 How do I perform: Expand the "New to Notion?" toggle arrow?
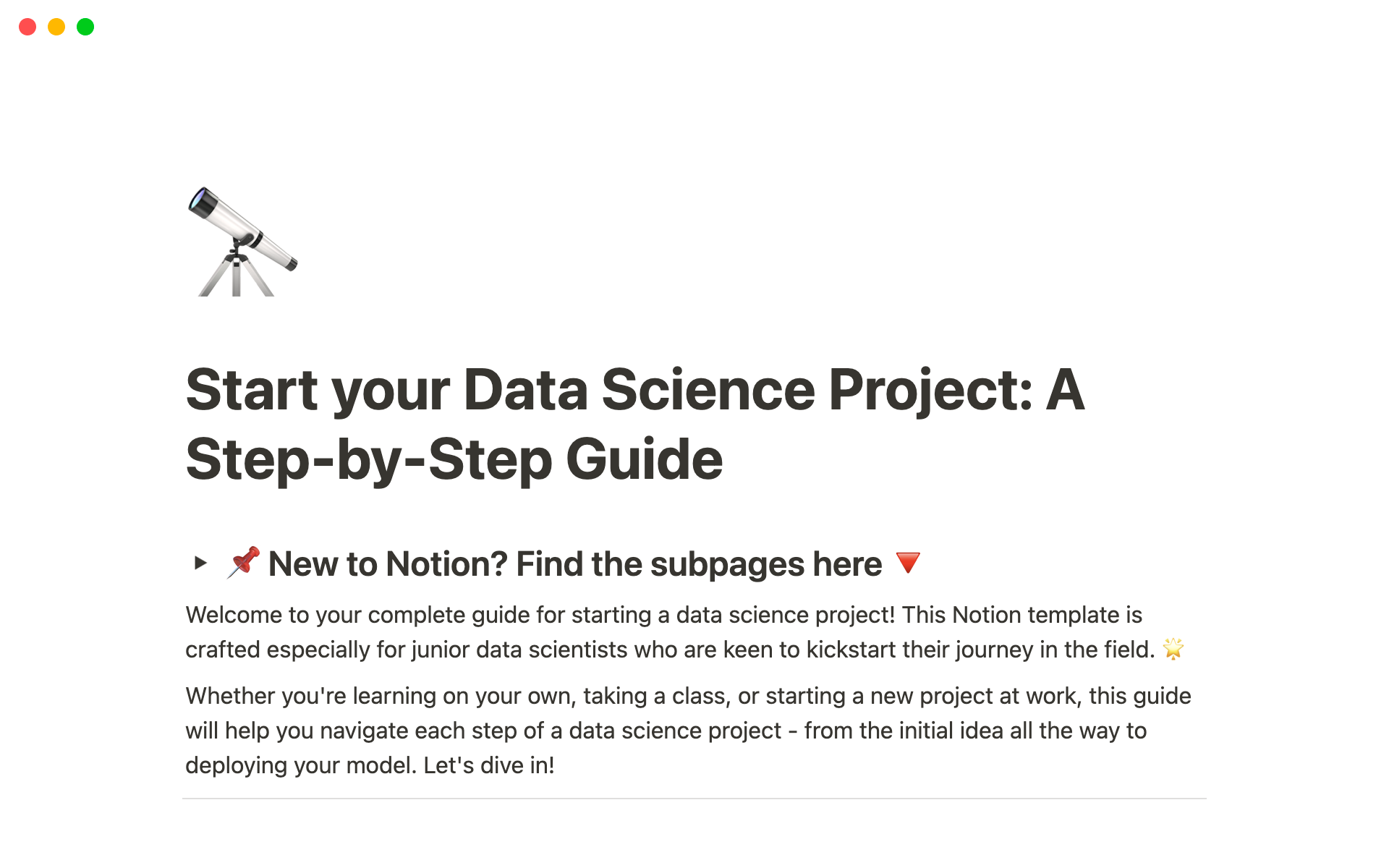200,563
